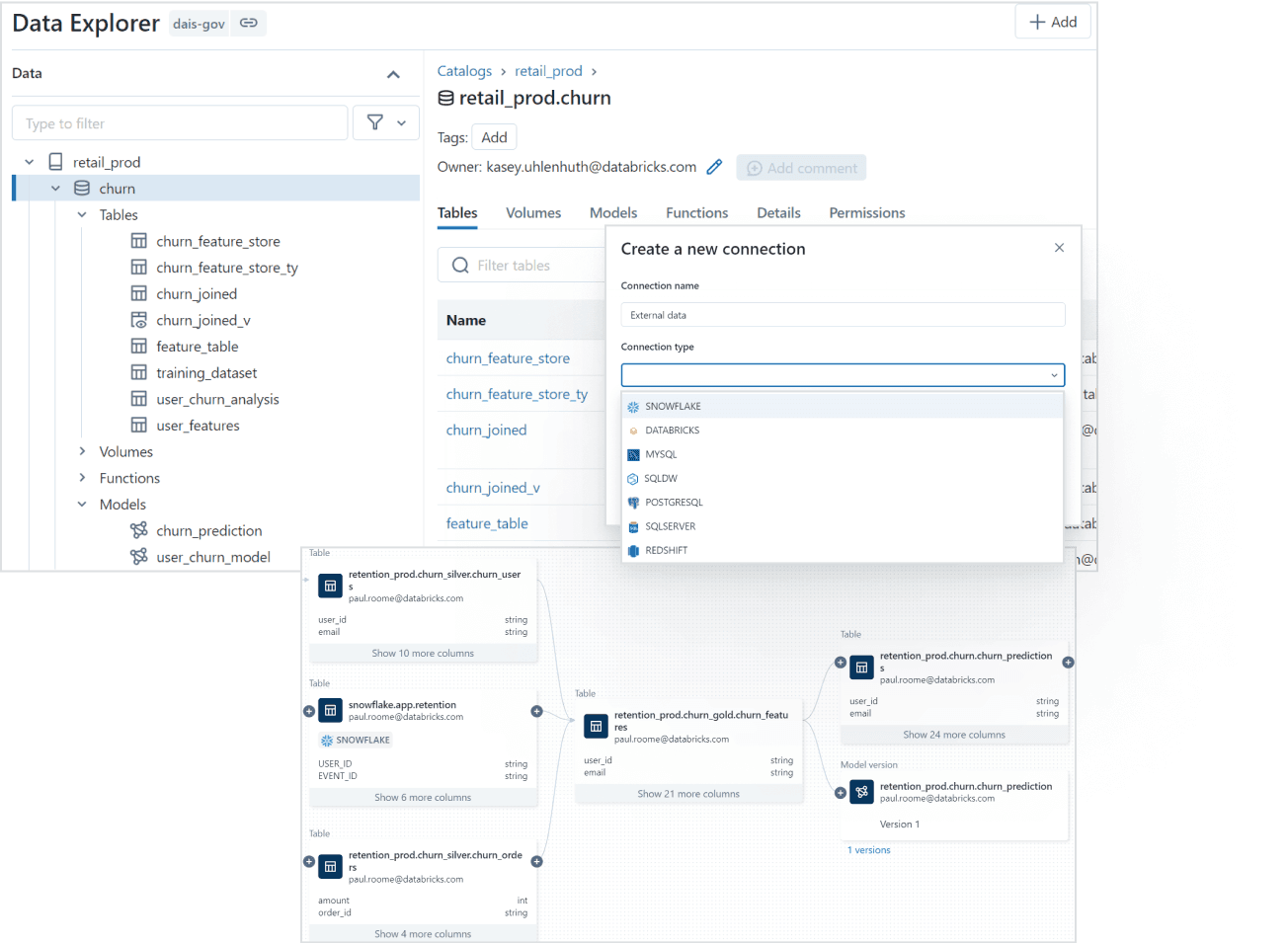Expand the Volumes tree group
This screenshot has height=943, width=1288.
tap(82, 451)
